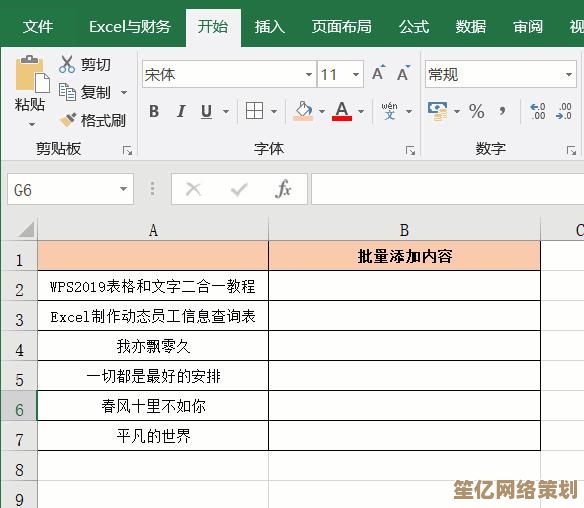The image size is (584, 508).
Task: Switch to 公式 formulas tab
Action: click(x=414, y=26)
